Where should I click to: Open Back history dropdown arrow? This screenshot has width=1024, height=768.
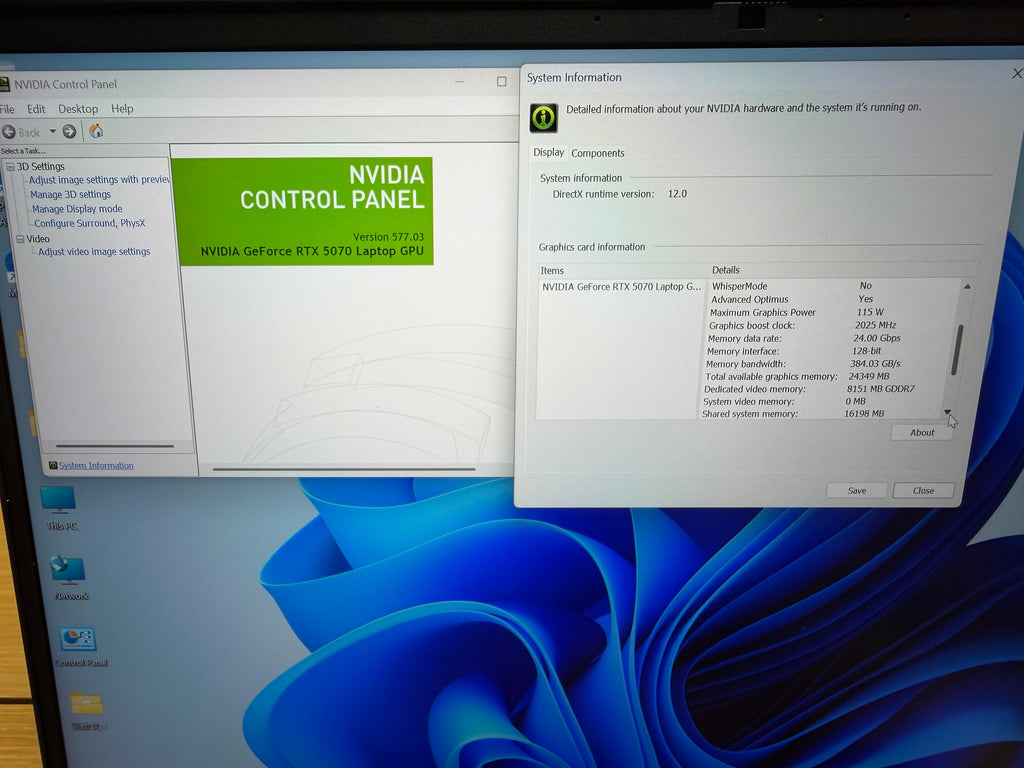[x=52, y=132]
